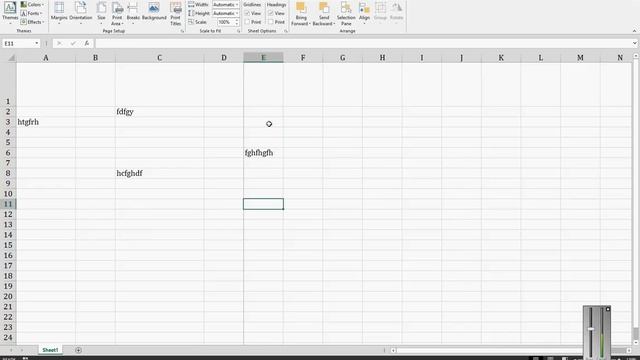Click the vertical scrollbar down arrow
This screenshot has width=640, height=360.
pyautogui.click(x=636, y=342)
